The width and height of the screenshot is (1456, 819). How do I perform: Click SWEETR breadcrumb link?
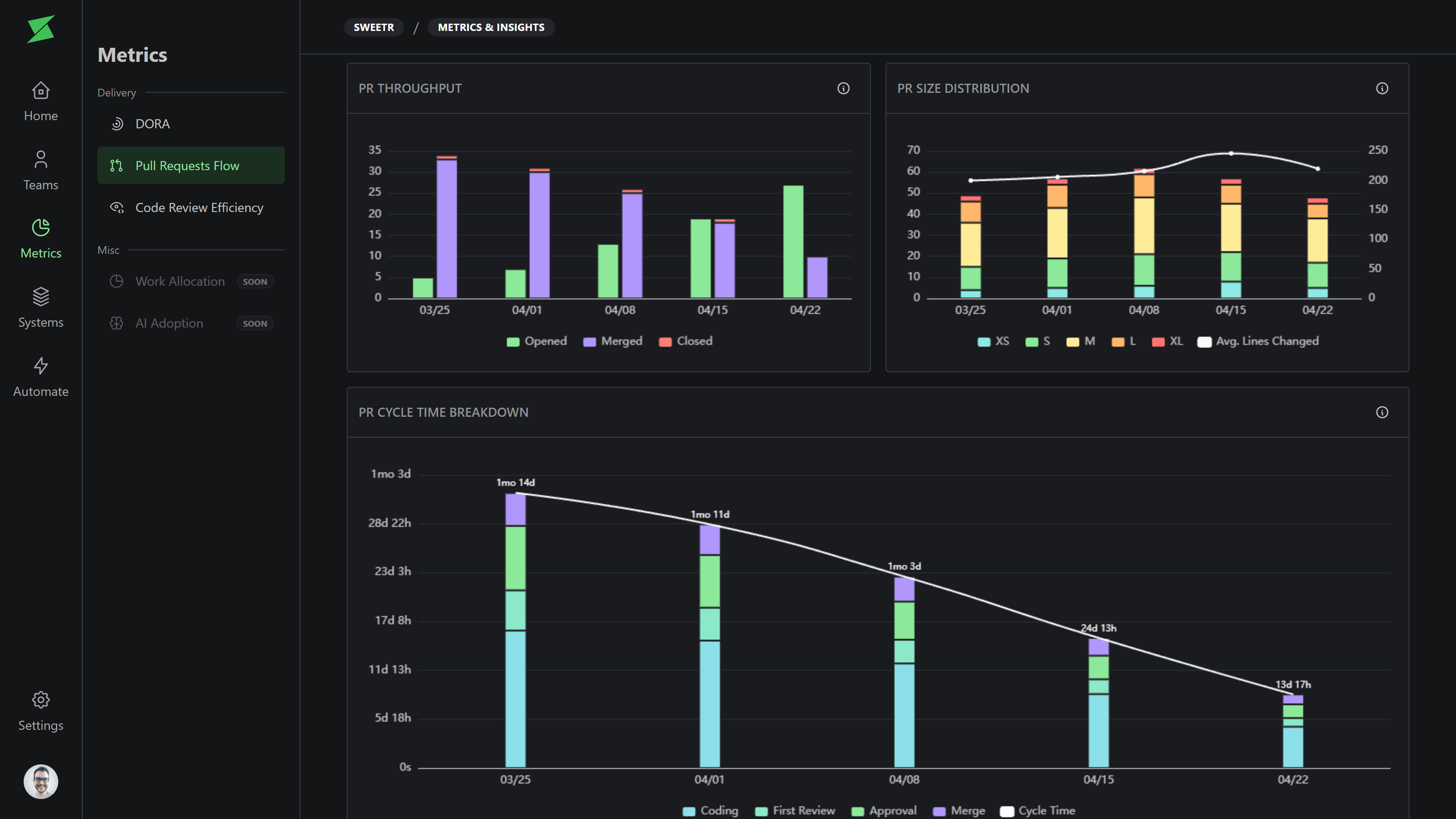tap(374, 27)
